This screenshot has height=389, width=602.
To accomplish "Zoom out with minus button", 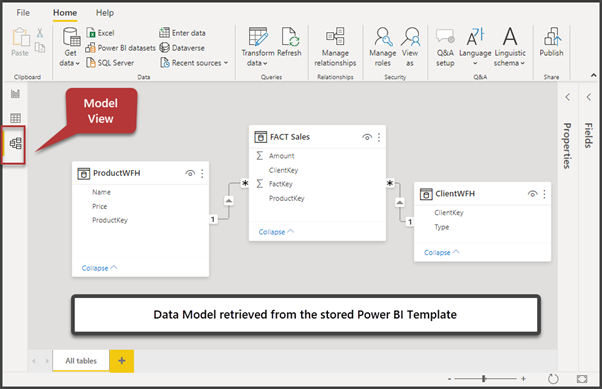I will point(450,379).
